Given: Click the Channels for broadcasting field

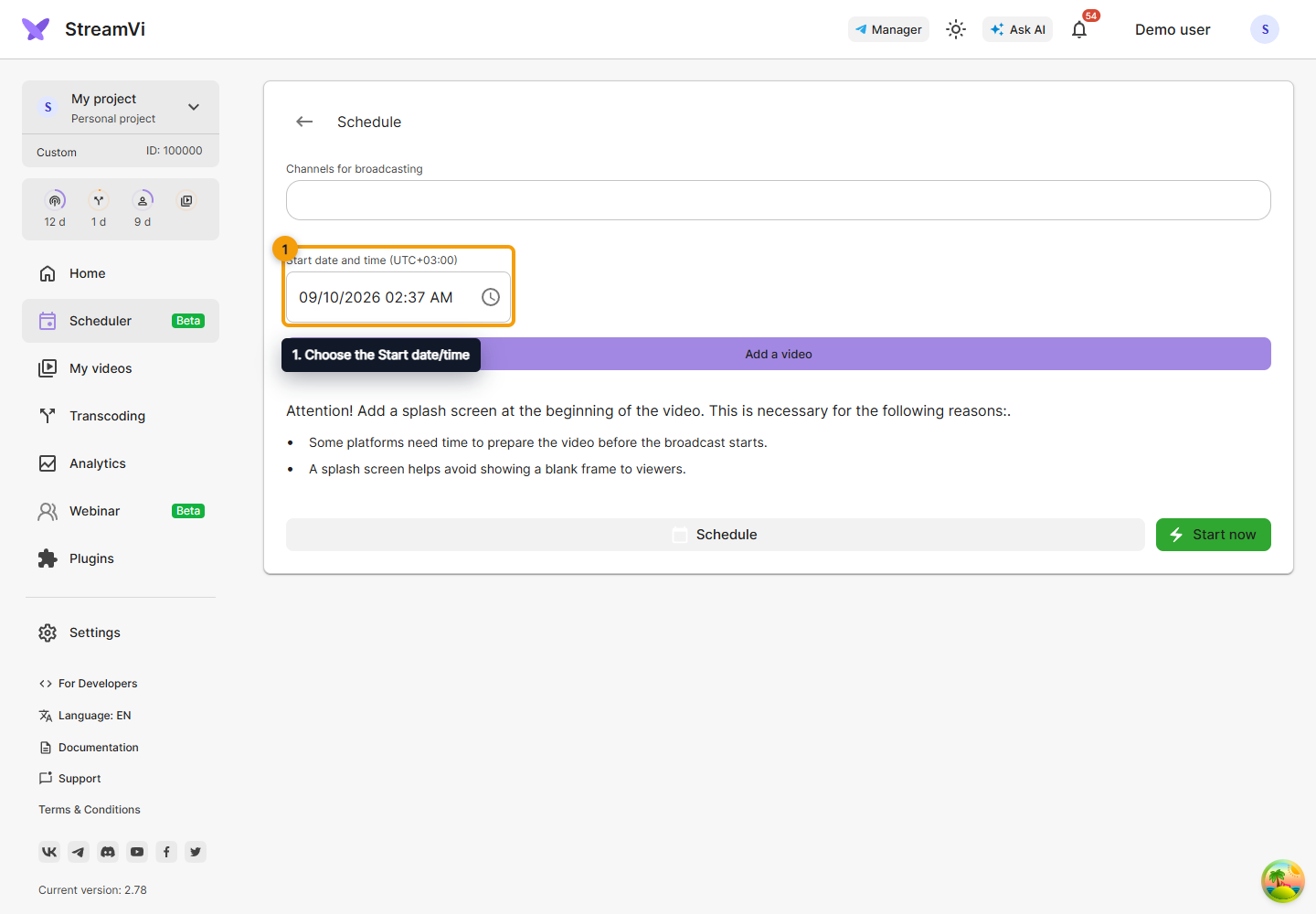Looking at the screenshot, I should click(x=779, y=200).
